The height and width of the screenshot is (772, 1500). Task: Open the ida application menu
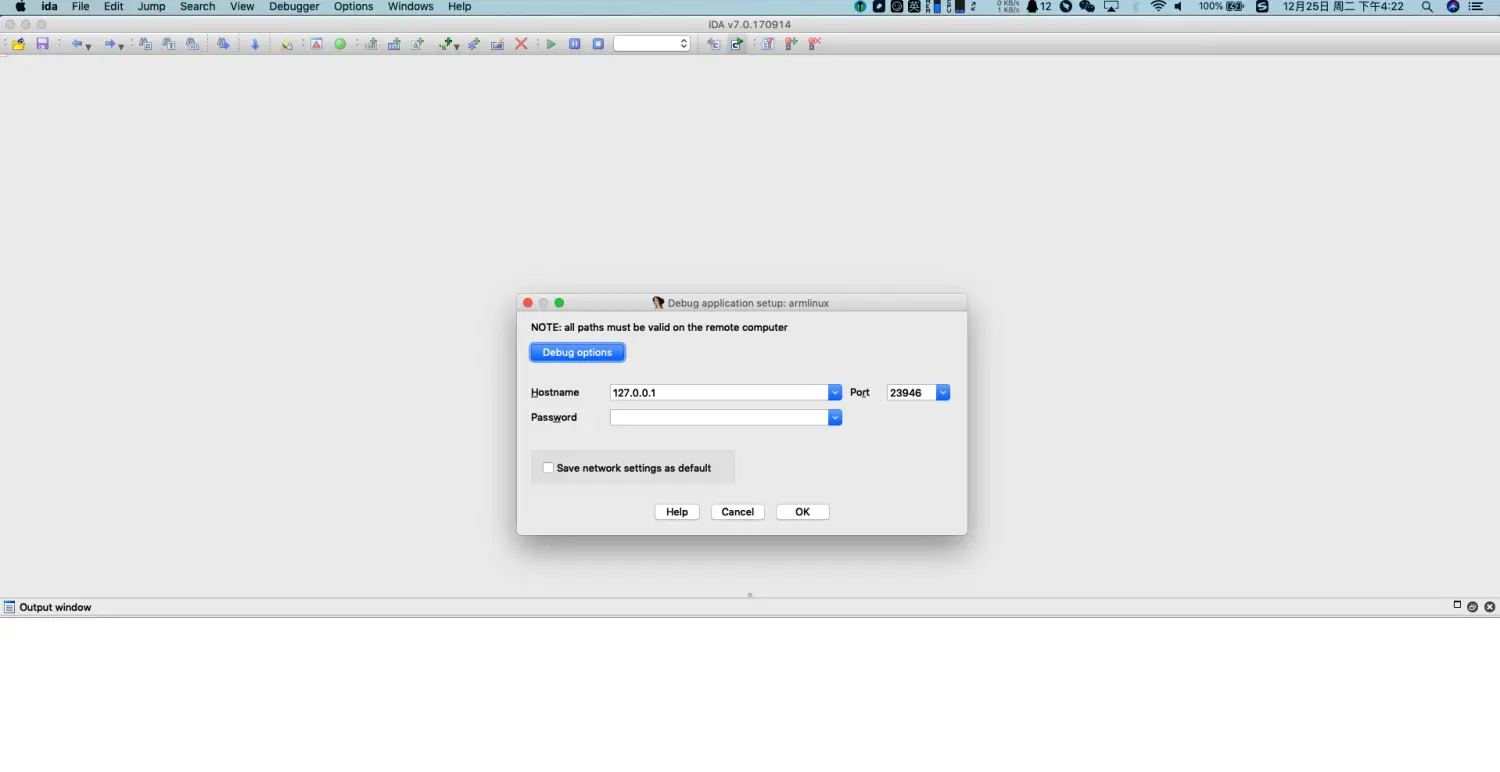click(x=49, y=6)
